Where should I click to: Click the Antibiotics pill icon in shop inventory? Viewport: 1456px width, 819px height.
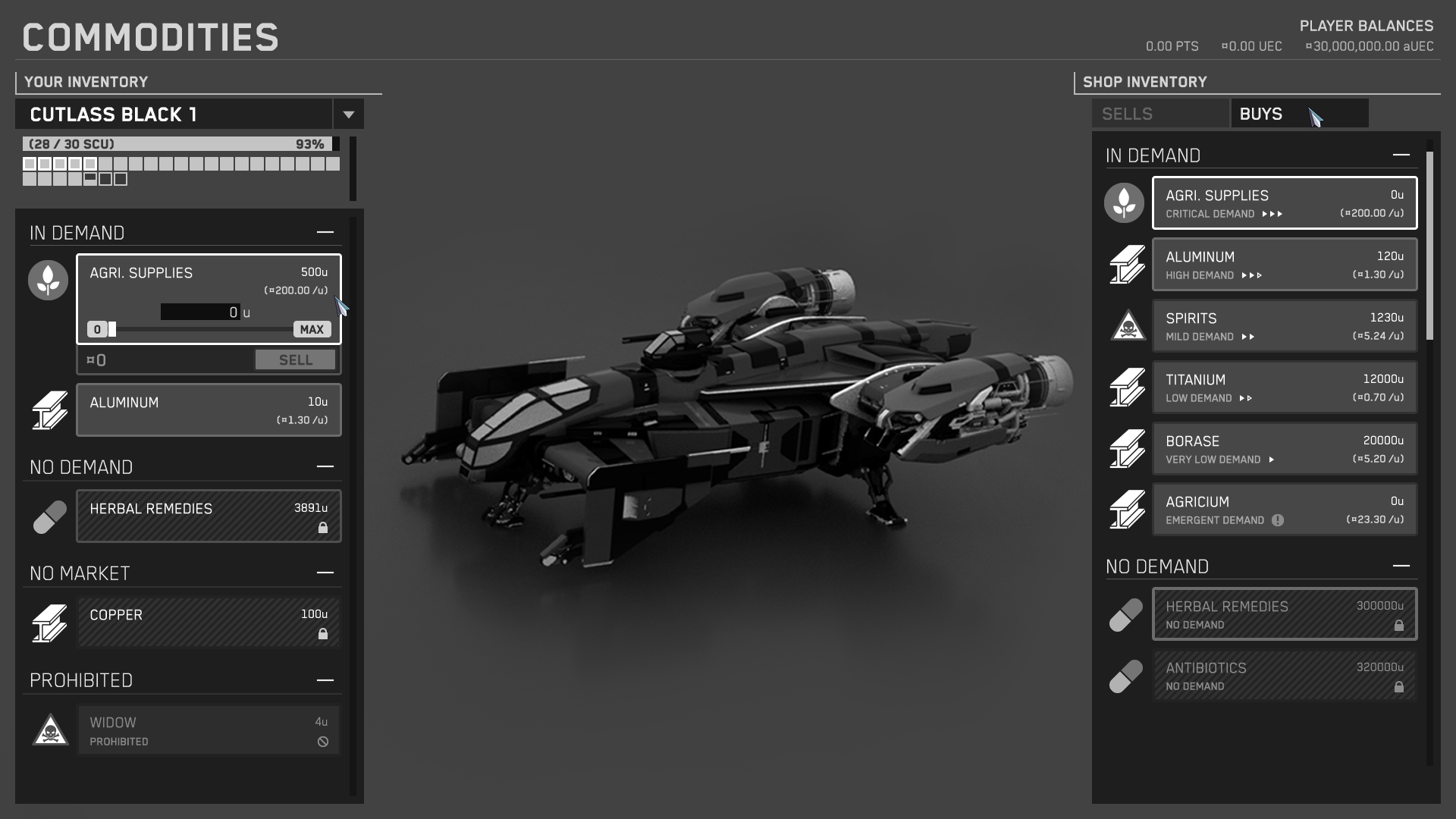1125,676
